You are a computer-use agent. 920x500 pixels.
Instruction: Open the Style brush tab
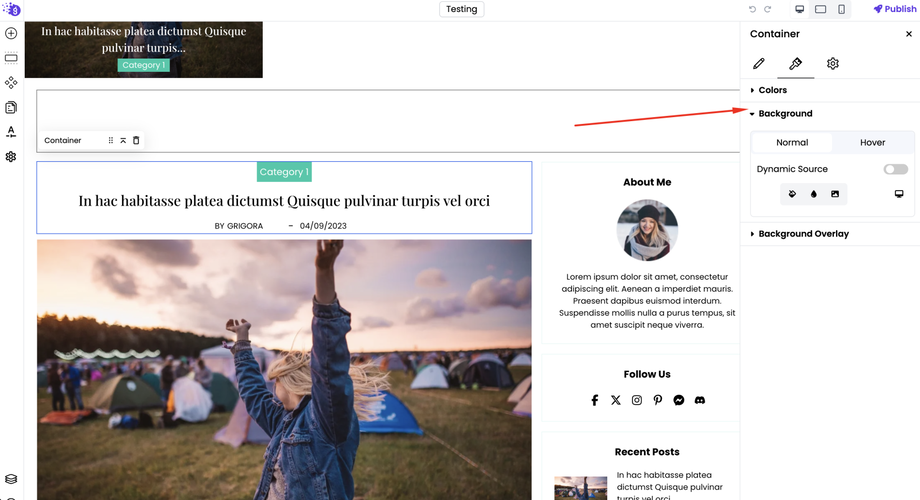point(796,63)
